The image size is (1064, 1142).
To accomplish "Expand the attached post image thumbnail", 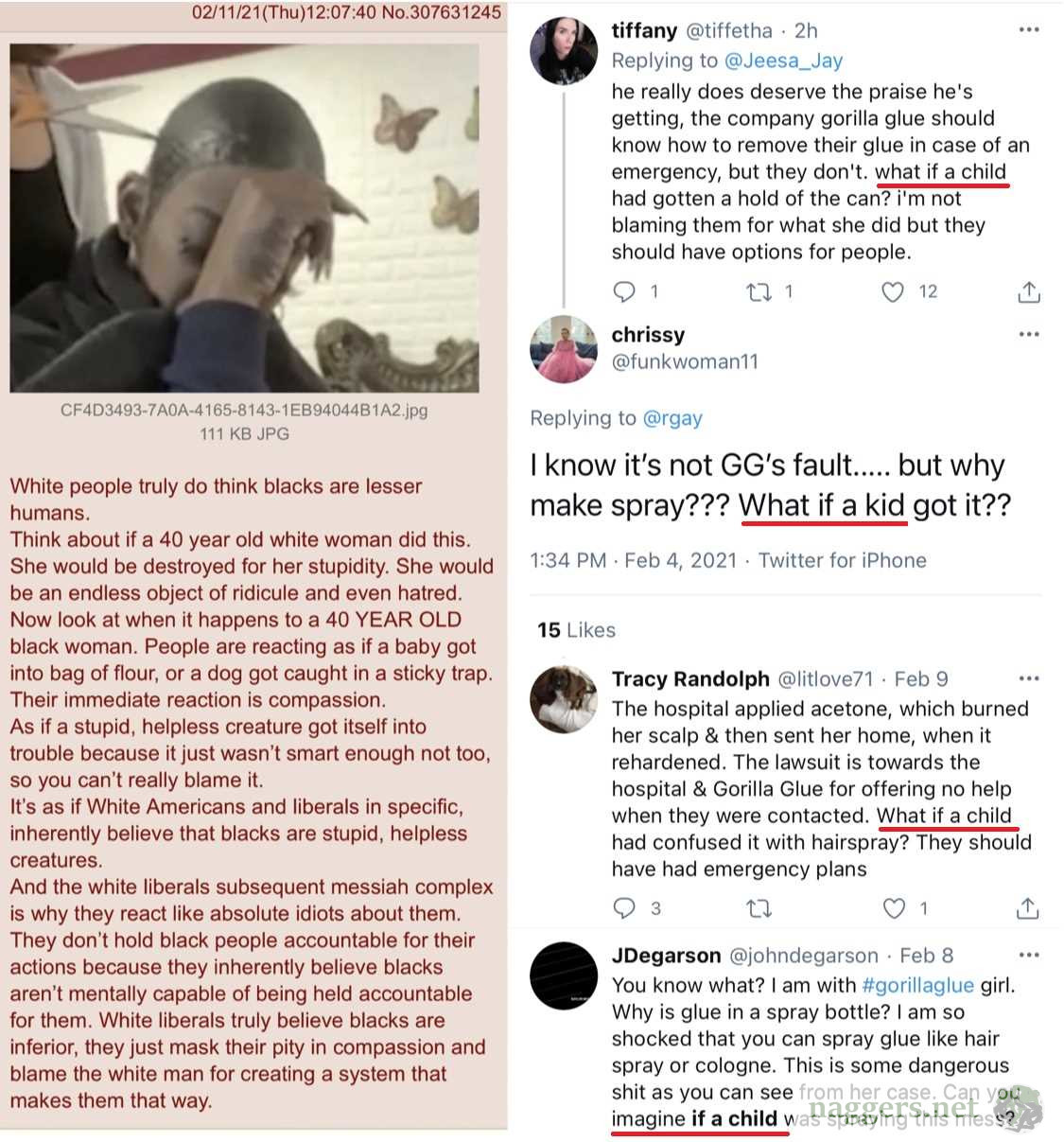I will pyautogui.click(x=244, y=218).
